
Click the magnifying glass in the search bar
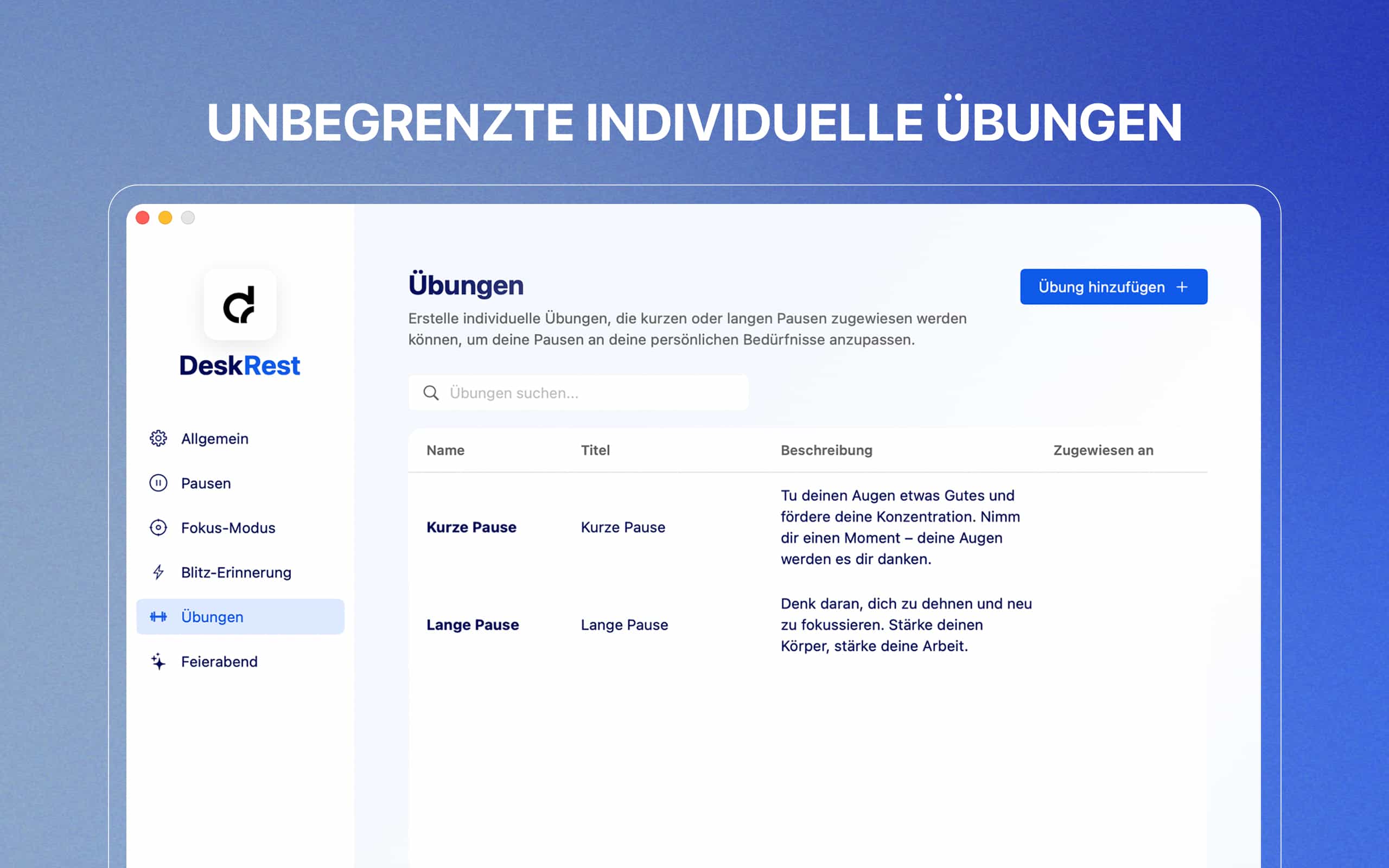(x=430, y=393)
